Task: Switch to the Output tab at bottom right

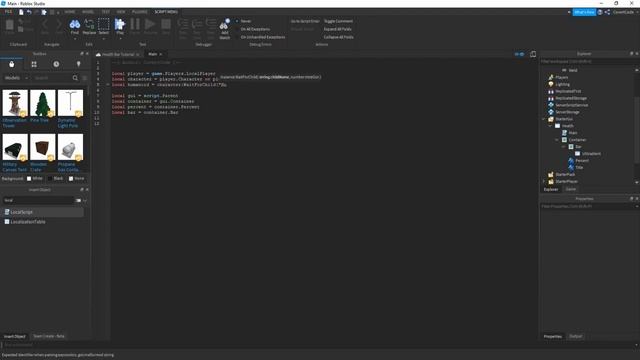Action: click(576, 336)
